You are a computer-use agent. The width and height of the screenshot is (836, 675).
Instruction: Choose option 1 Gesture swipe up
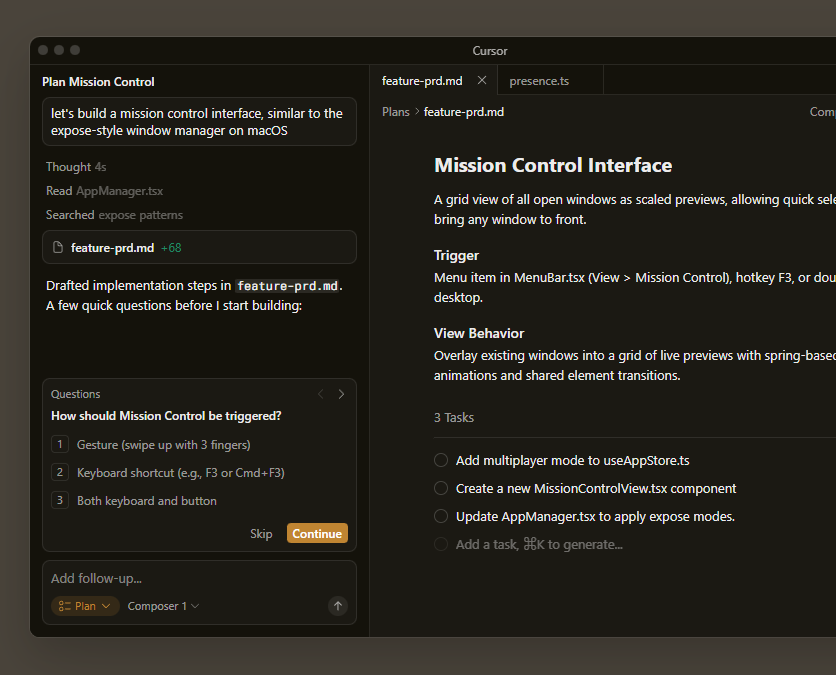pos(163,445)
